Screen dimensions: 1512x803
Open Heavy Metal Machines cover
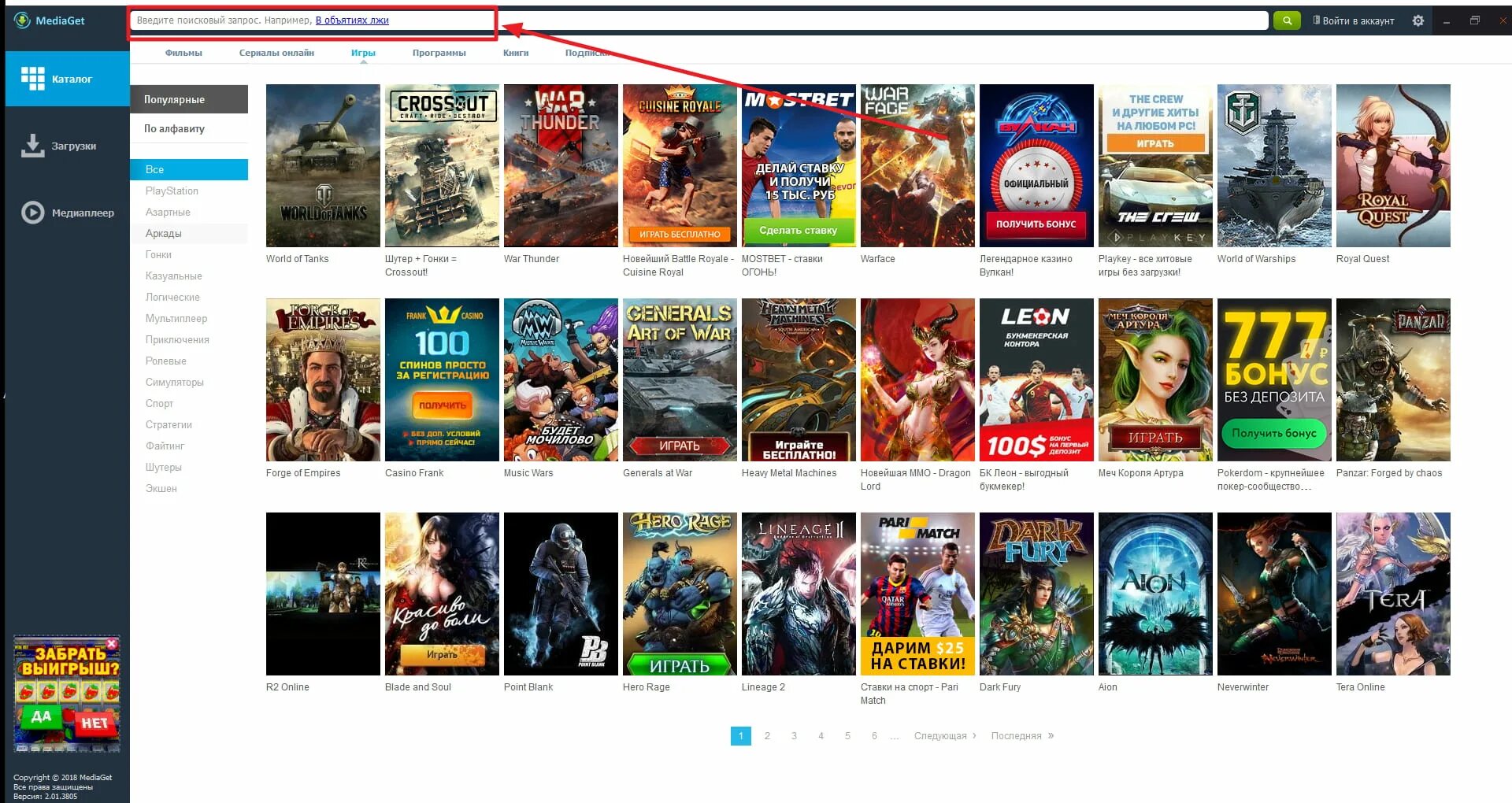click(x=799, y=379)
